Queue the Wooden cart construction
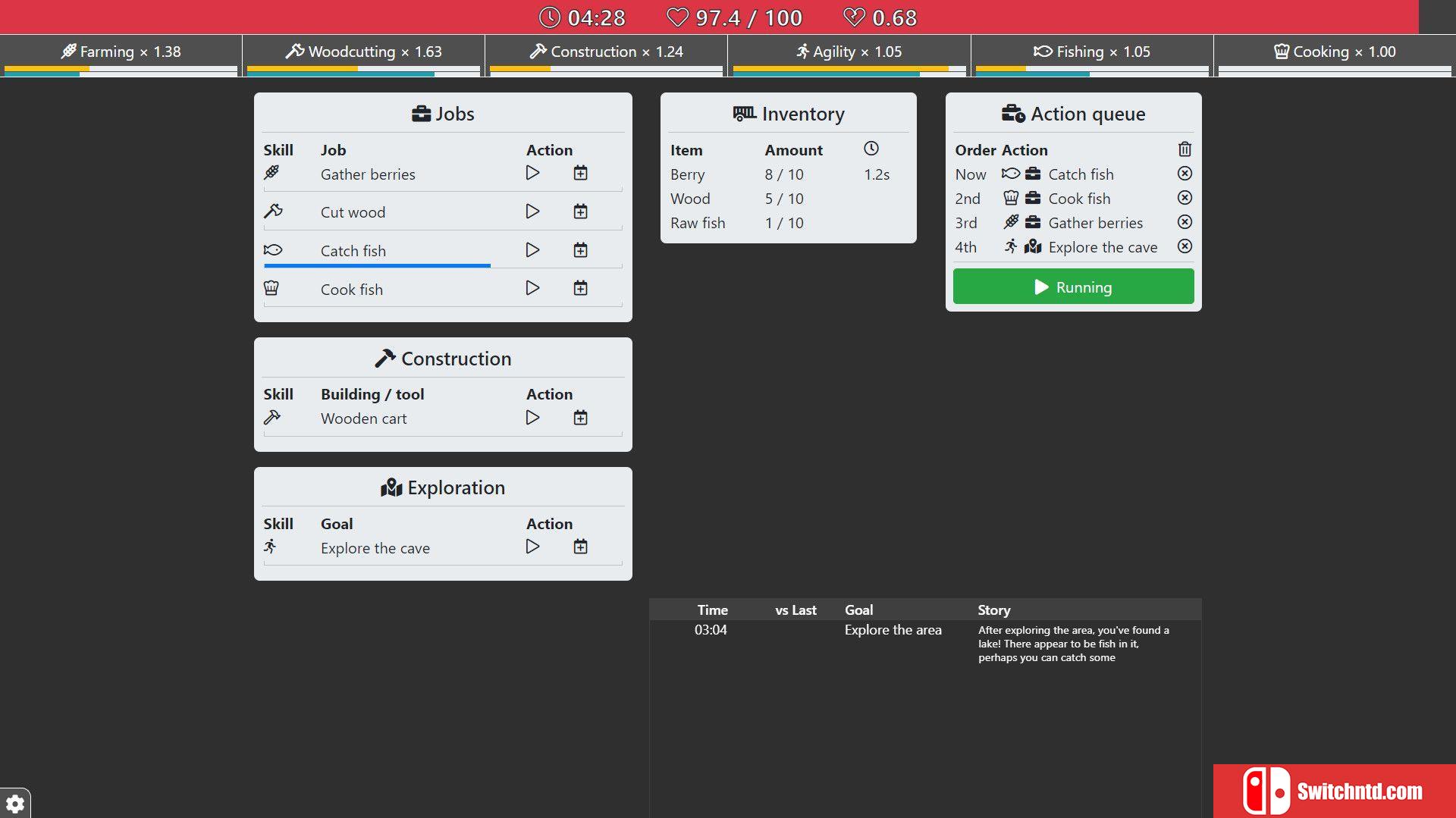 pos(580,418)
